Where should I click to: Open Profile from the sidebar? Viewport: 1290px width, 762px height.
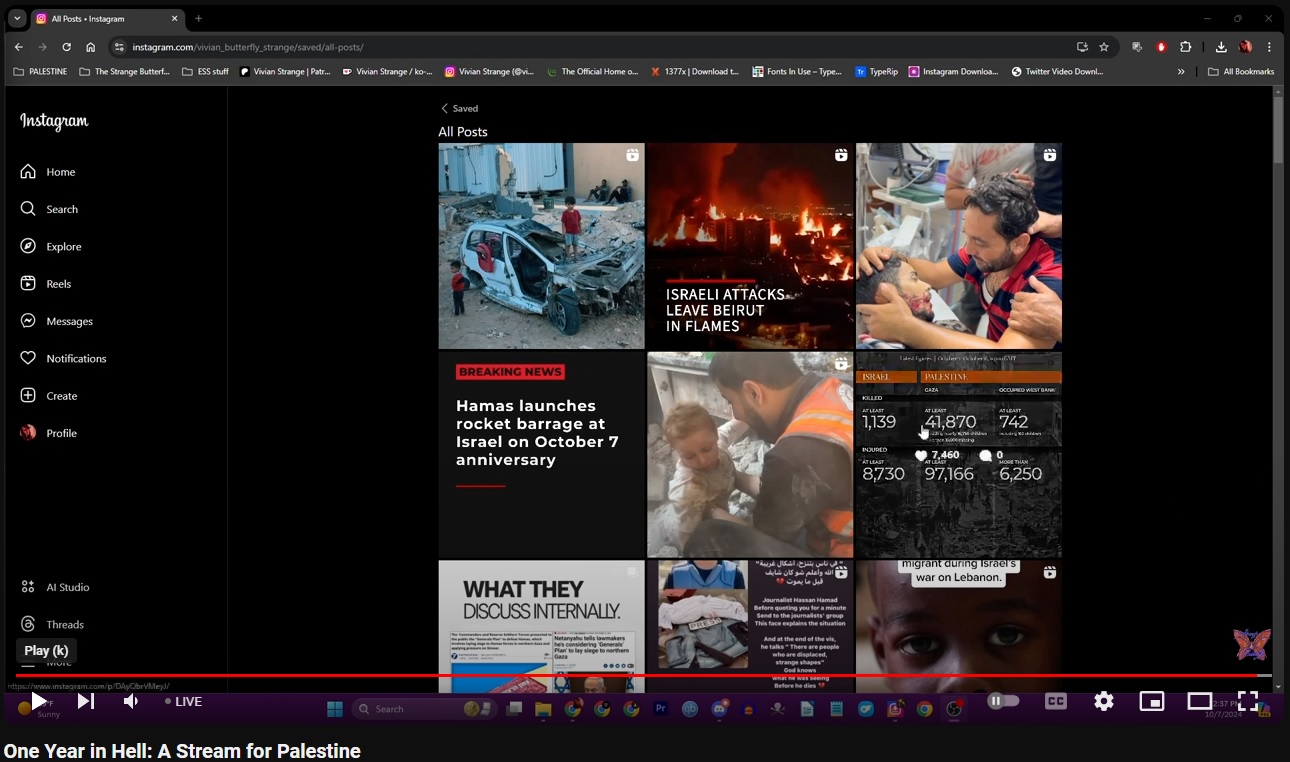pos(48,433)
